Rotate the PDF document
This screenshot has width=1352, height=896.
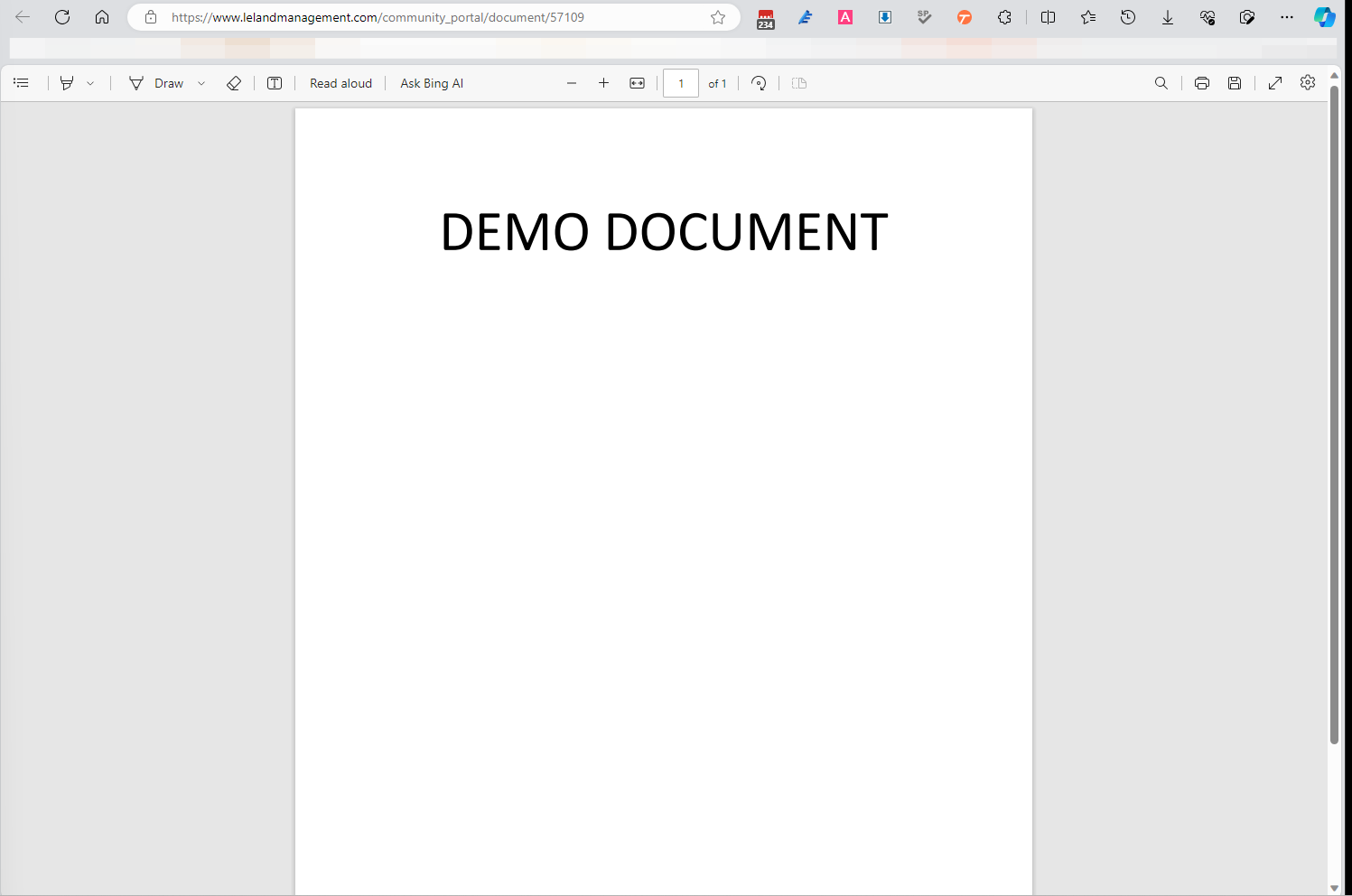tap(759, 83)
